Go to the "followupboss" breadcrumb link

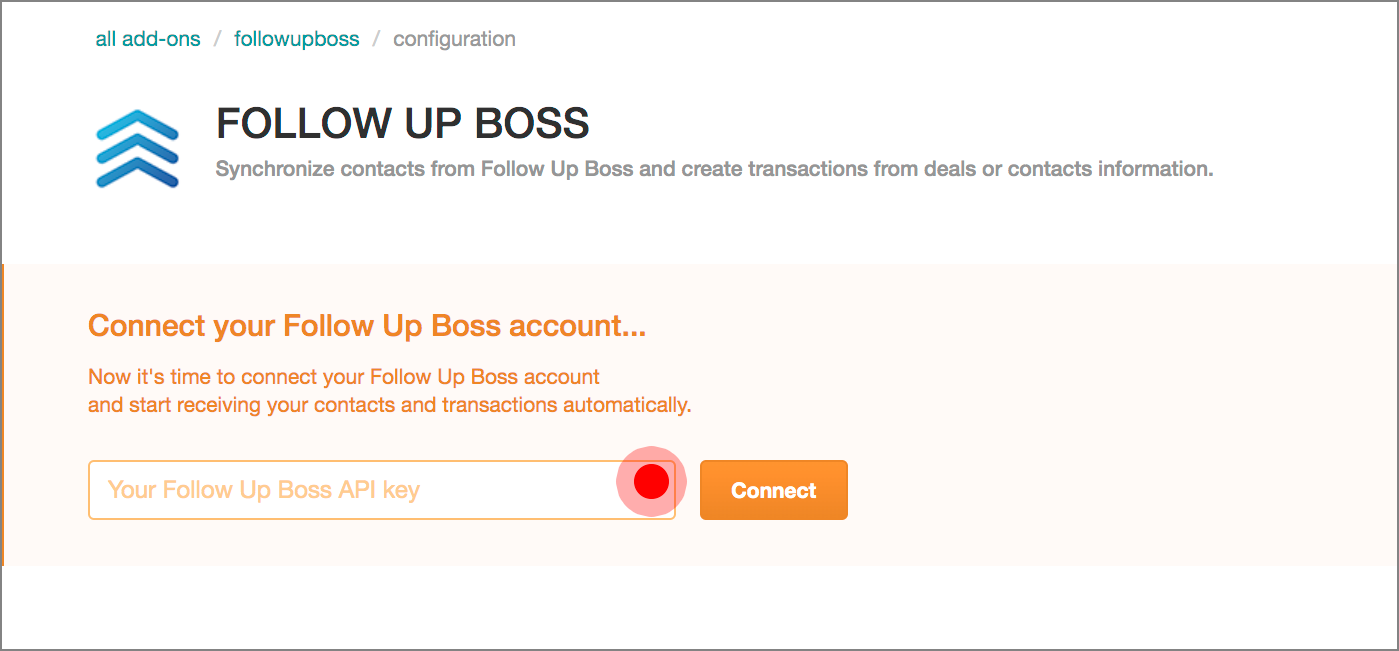pos(297,40)
